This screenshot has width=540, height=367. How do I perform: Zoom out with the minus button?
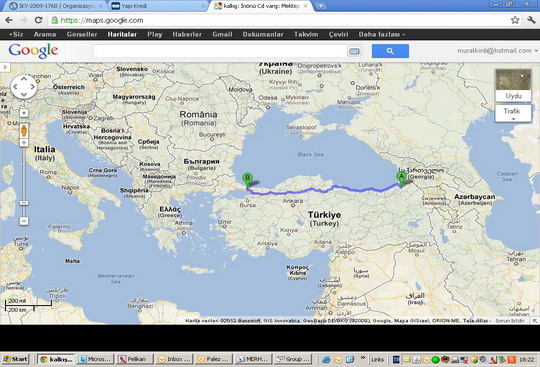24,221
